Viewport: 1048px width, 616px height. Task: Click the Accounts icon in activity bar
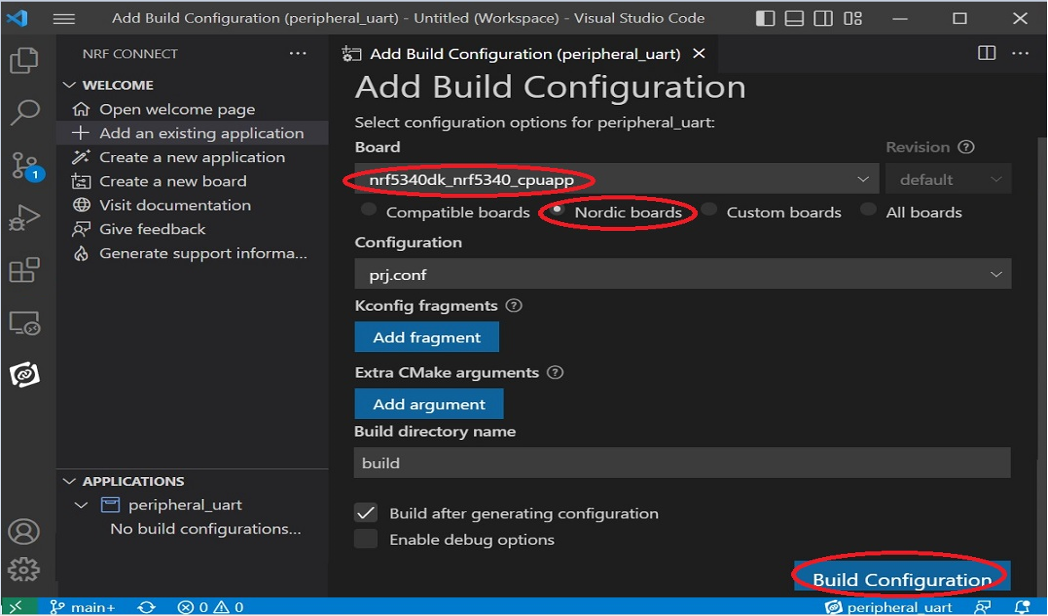(24, 531)
